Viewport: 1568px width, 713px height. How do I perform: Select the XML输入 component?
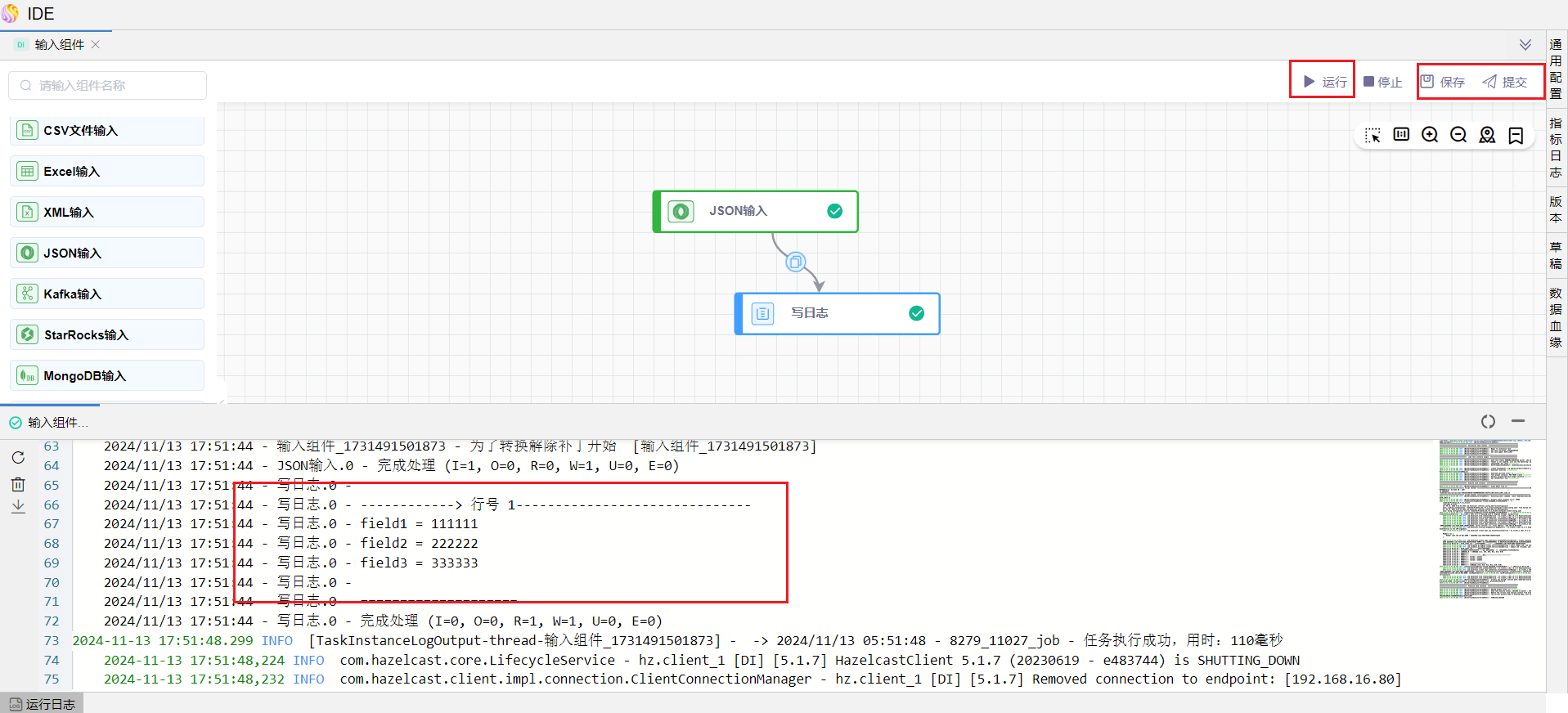107,212
